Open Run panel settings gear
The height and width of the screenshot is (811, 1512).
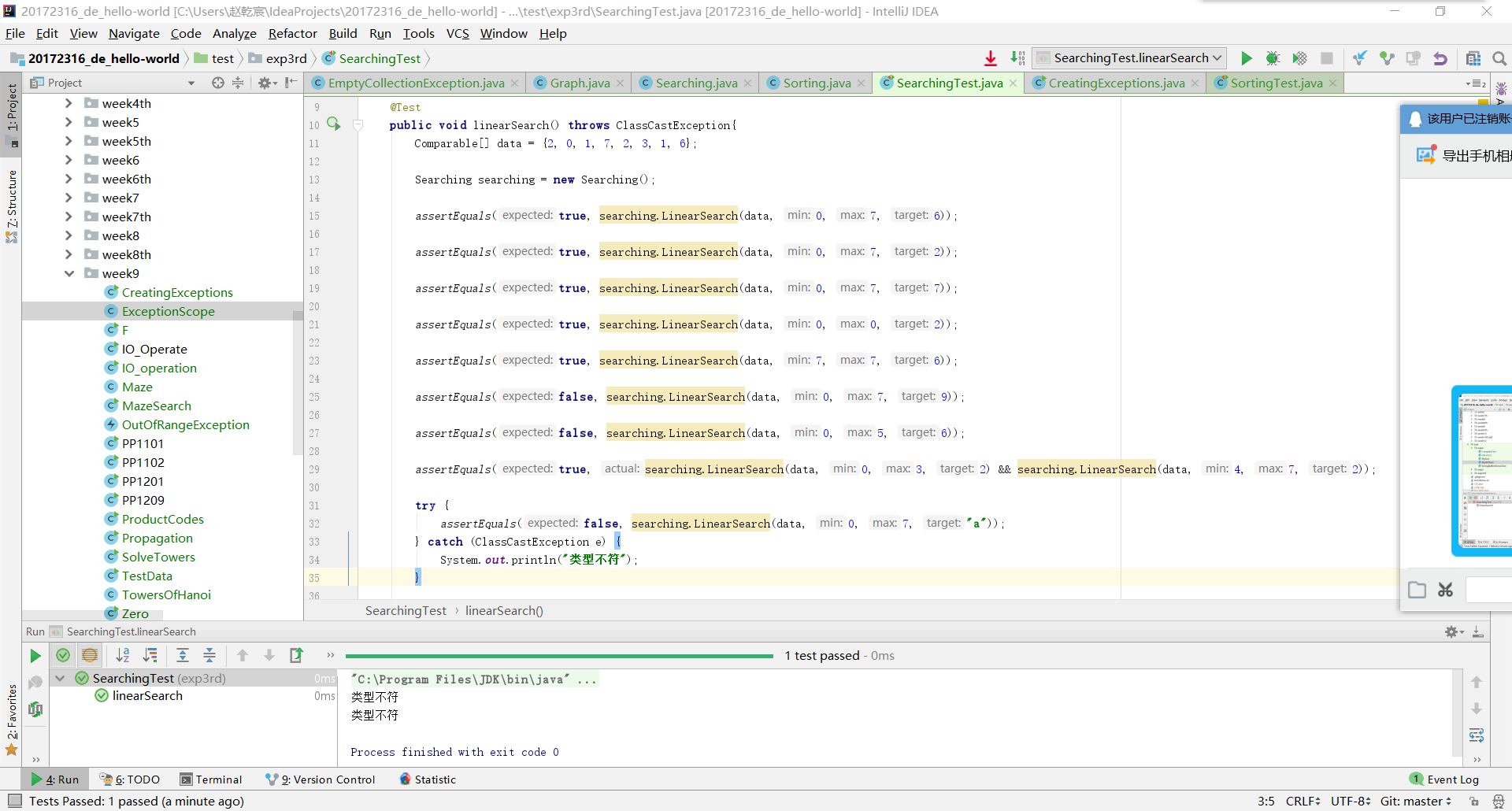pyautogui.click(x=1452, y=631)
